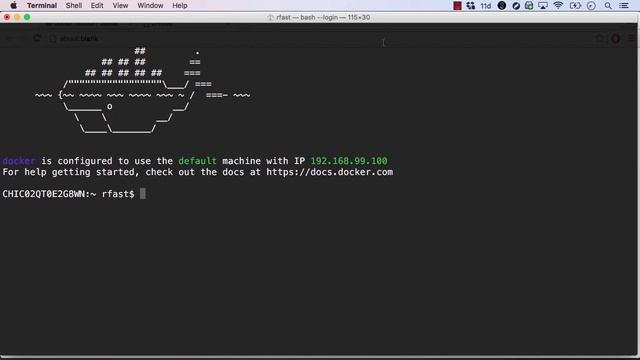Open the Time Machine clock icon
Screen dimensions: 640x360
[x=591, y=6]
